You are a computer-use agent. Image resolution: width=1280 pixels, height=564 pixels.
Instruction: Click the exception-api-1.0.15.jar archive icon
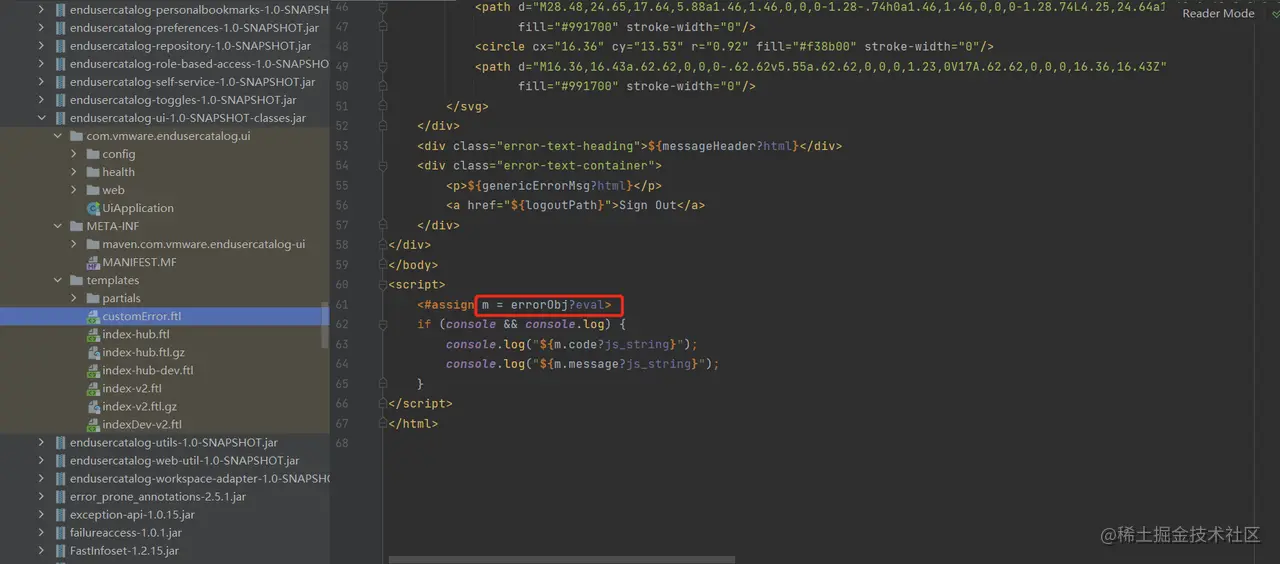point(60,514)
